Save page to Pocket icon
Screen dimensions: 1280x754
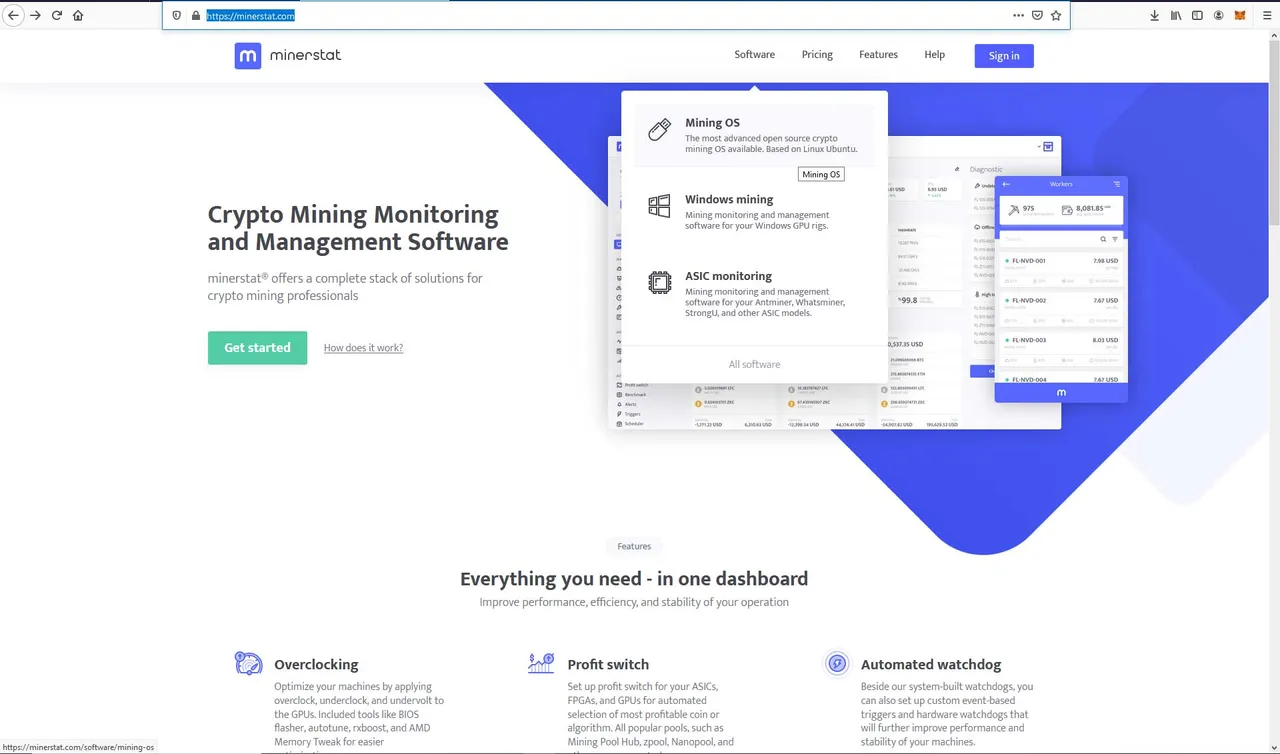(x=1037, y=15)
